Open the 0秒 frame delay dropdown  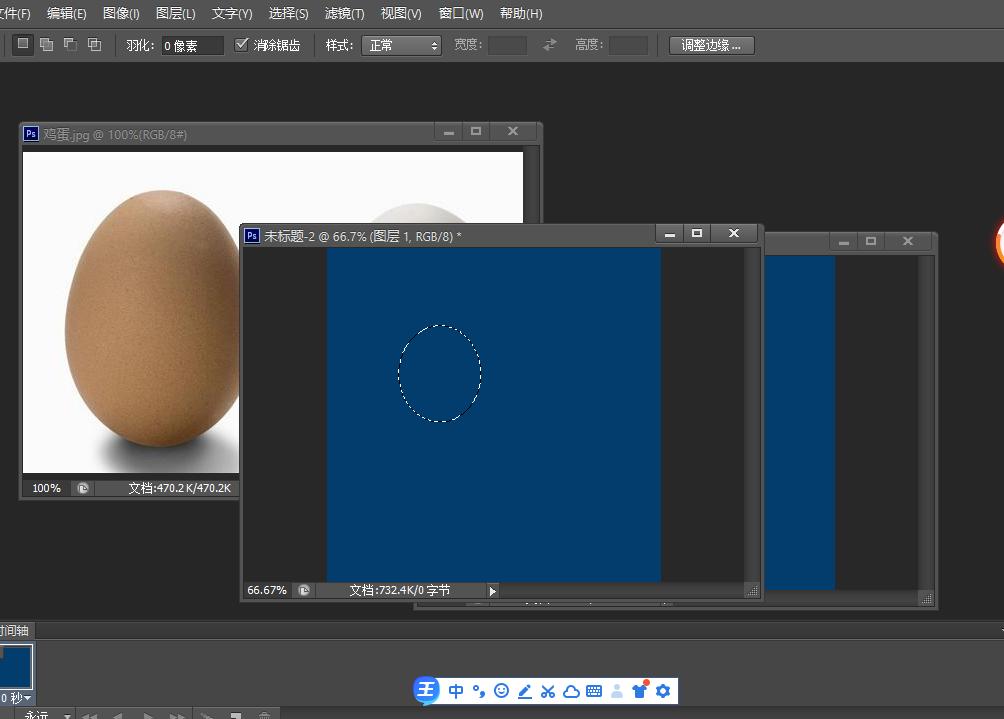(x=20, y=696)
